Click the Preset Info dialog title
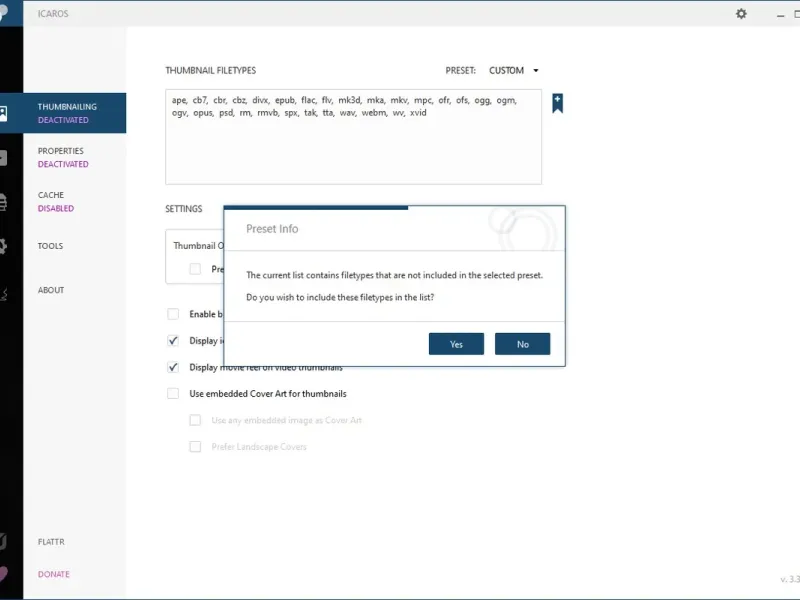Viewport: 800px width, 600px height. click(272, 229)
